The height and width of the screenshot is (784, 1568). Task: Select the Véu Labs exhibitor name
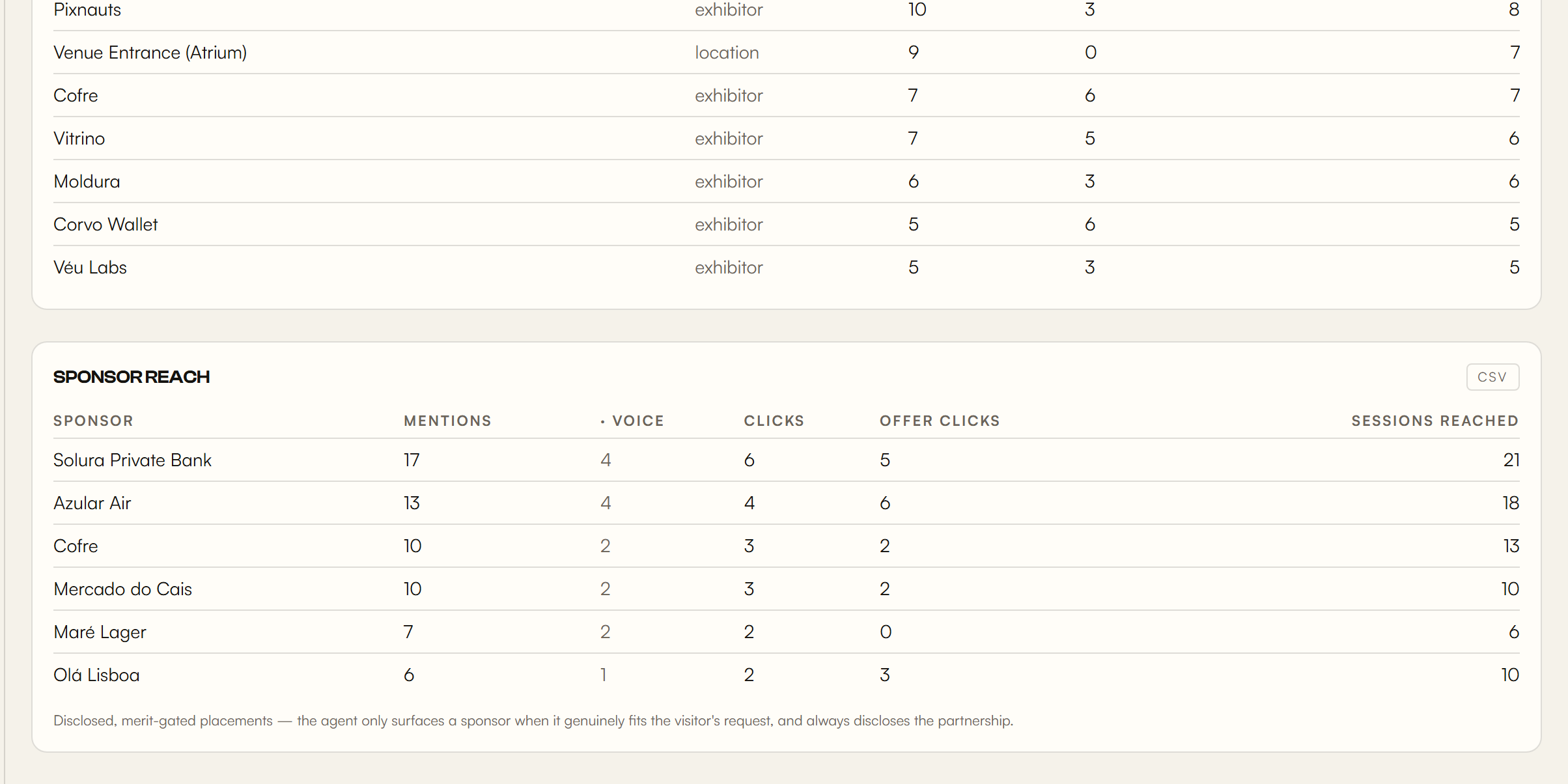90,268
